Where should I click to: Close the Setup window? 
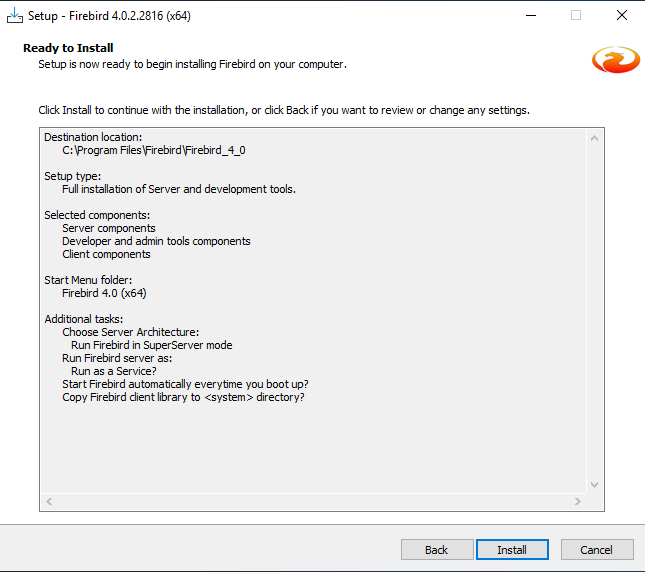[621, 15]
